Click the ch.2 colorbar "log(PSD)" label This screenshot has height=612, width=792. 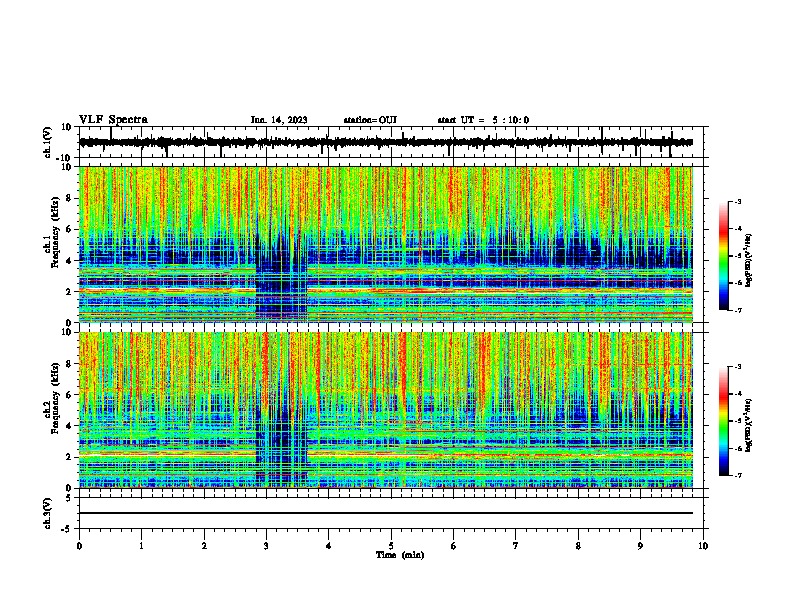(x=748, y=426)
